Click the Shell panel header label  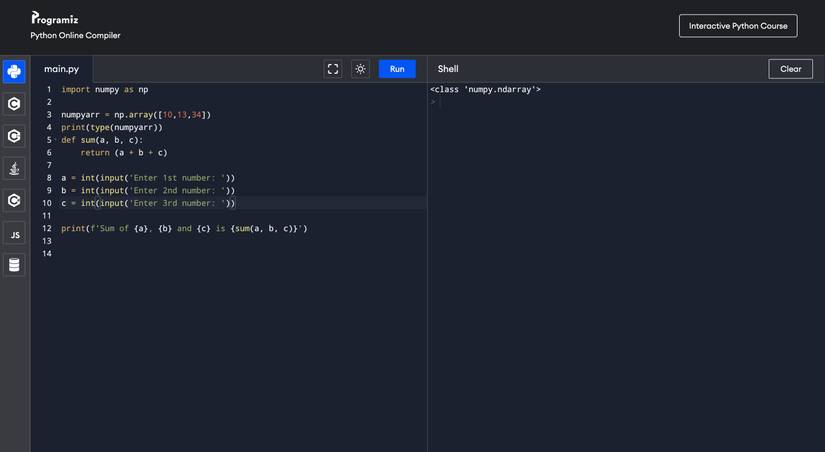coord(448,69)
